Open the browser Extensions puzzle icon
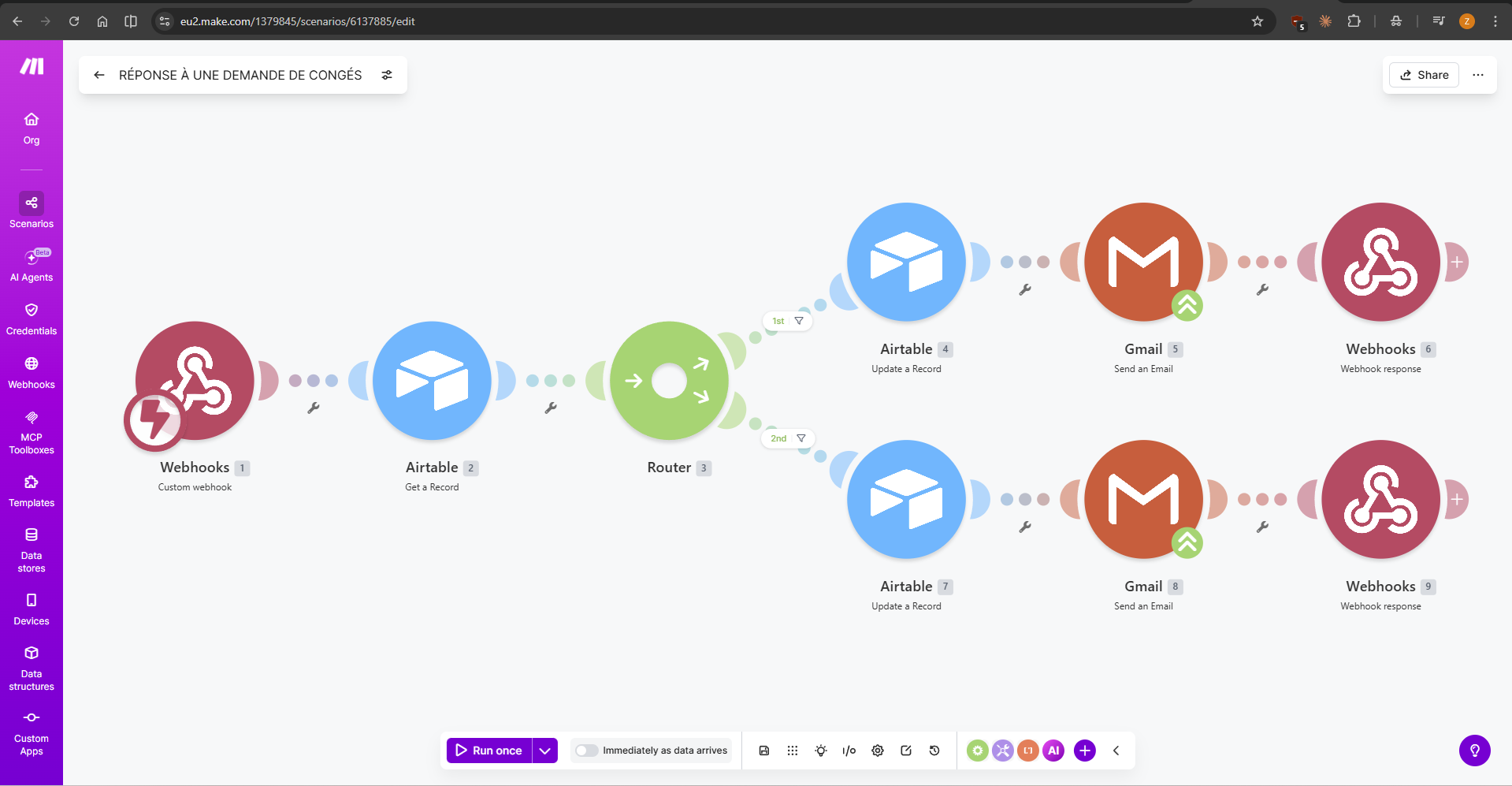1512x786 pixels. tap(1354, 21)
